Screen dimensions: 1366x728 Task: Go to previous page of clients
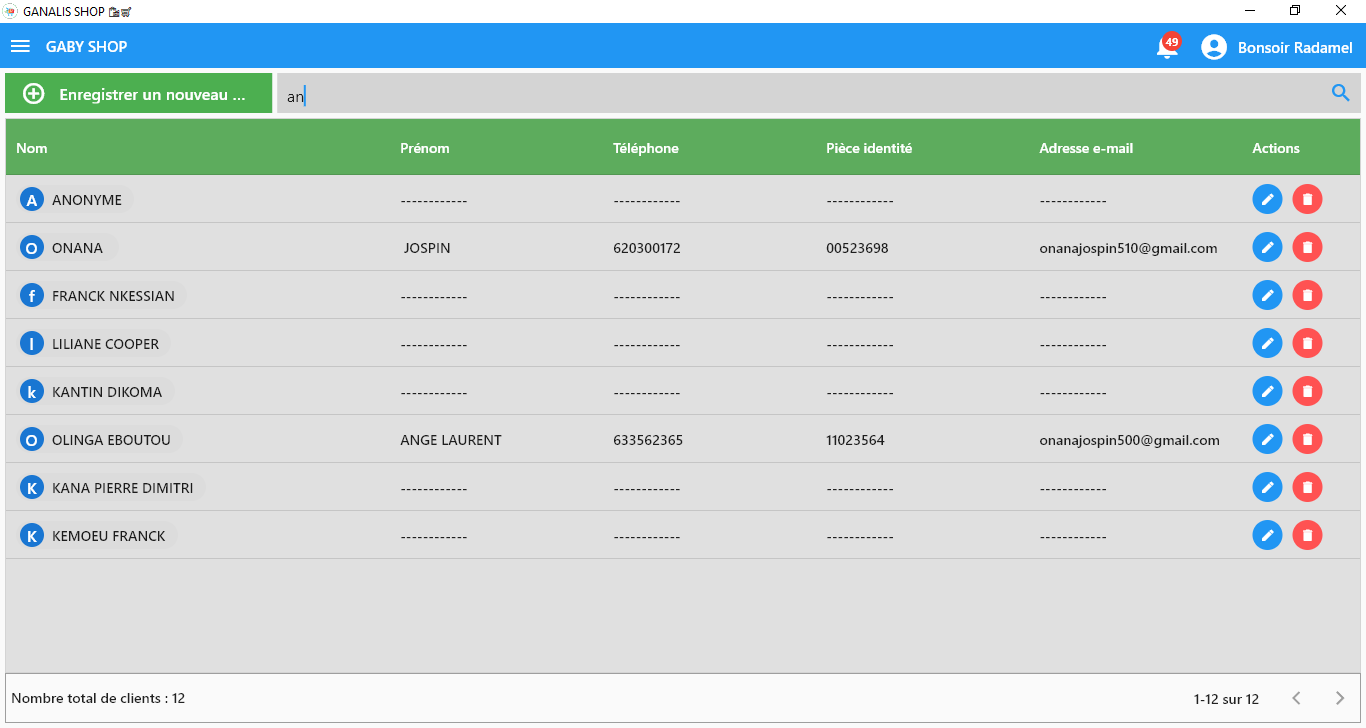tap(1296, 698)
